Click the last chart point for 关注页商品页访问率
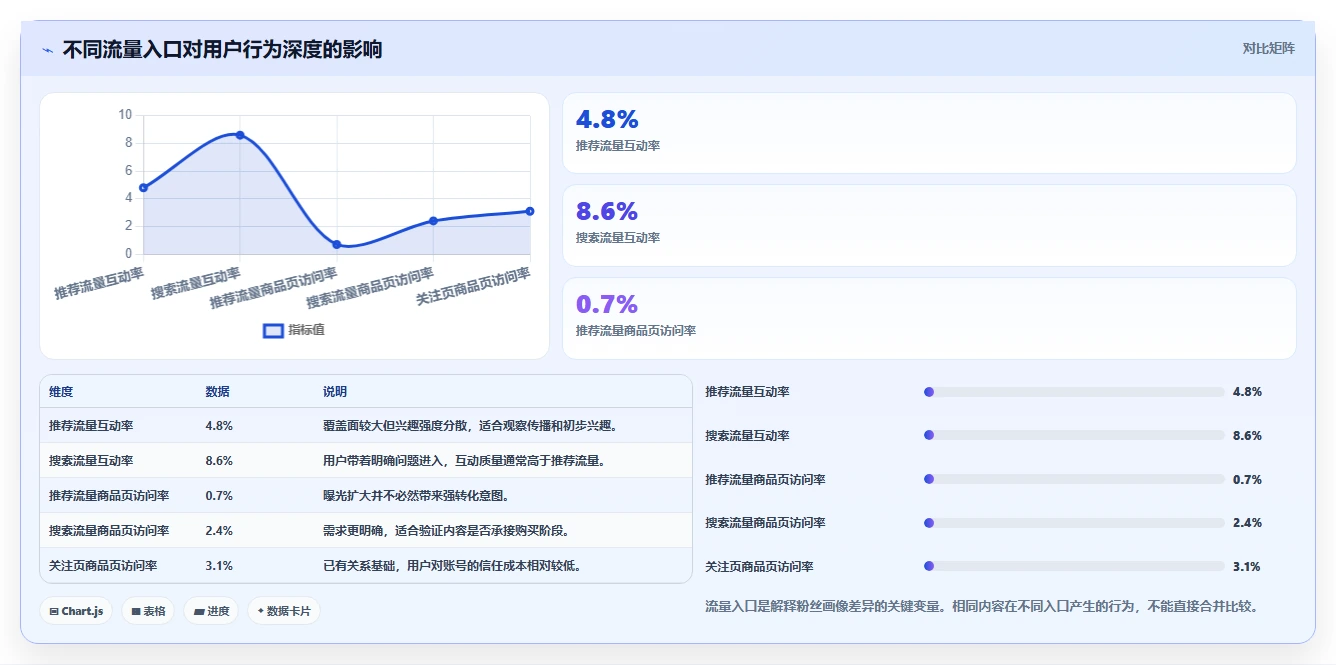The width and height of the screenshot is (1336, 665). point(529,211)
